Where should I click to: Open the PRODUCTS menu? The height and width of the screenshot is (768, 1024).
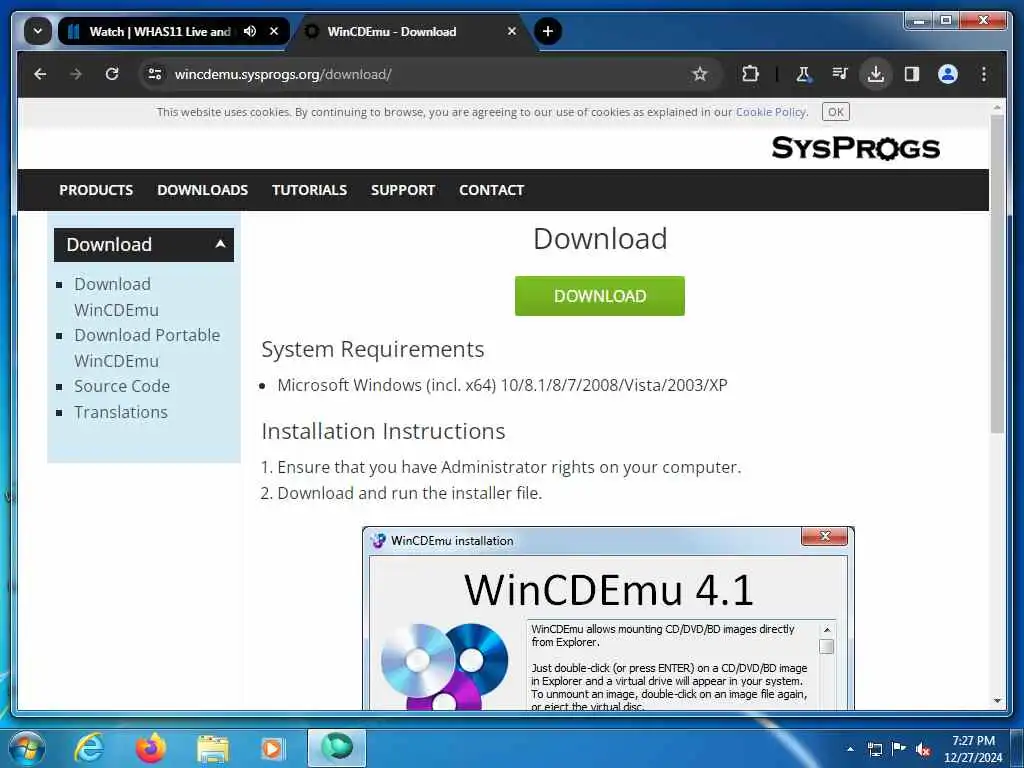coord(96,190)
